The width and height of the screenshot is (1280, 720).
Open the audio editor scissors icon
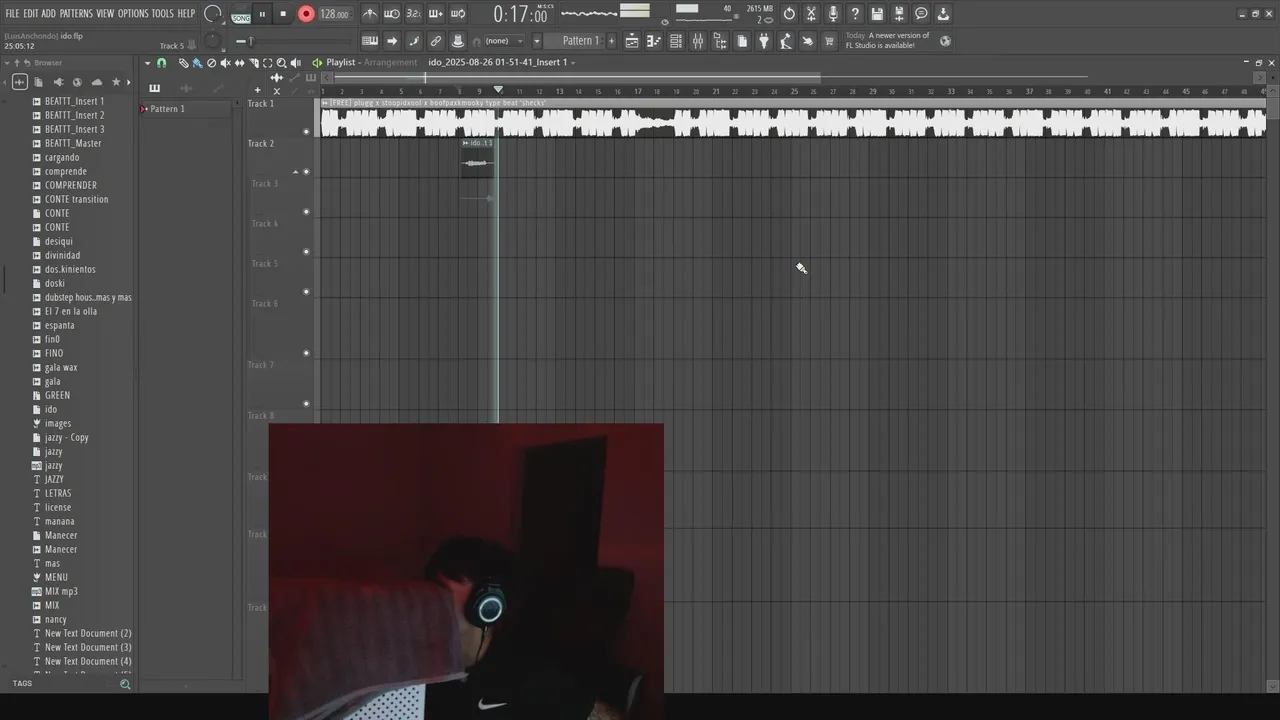(x=811, y=14)
